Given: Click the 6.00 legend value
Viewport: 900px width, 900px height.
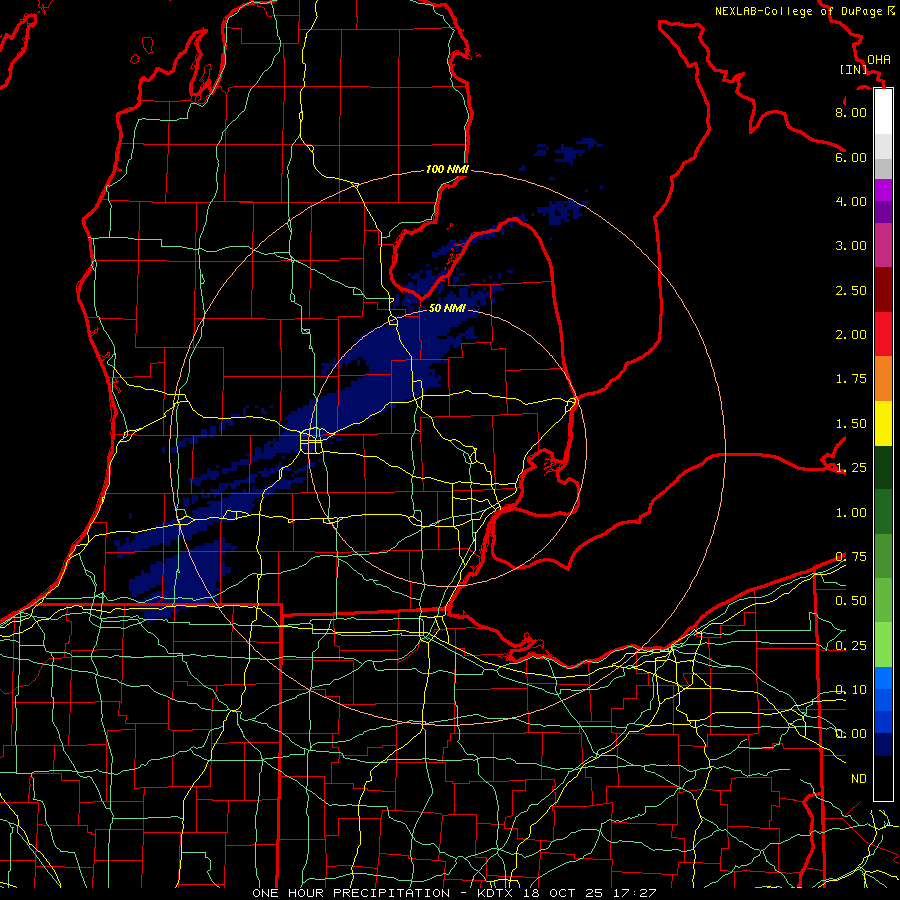Looking at the screenshot, I should click(x=850, y=157).
